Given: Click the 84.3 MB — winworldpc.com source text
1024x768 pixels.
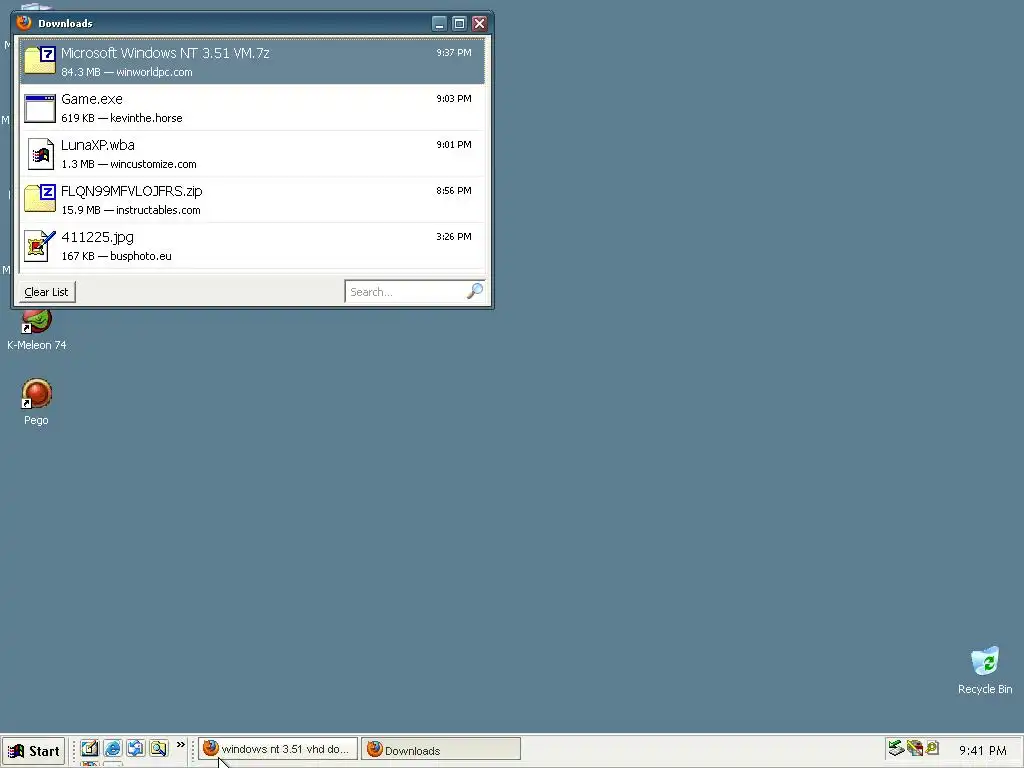Looking at the screenshot, I should pos(127,72).
